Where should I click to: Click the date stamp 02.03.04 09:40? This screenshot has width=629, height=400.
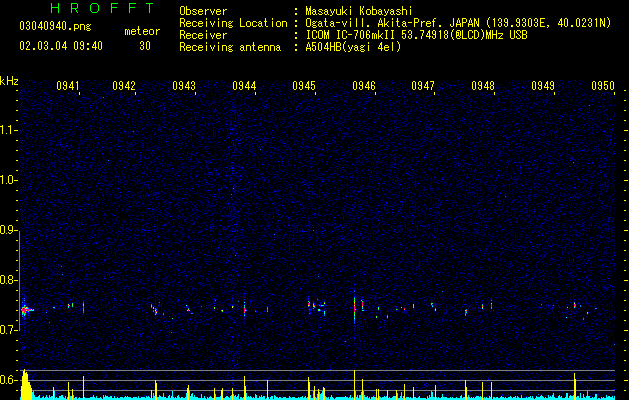[x=61, y=46]
